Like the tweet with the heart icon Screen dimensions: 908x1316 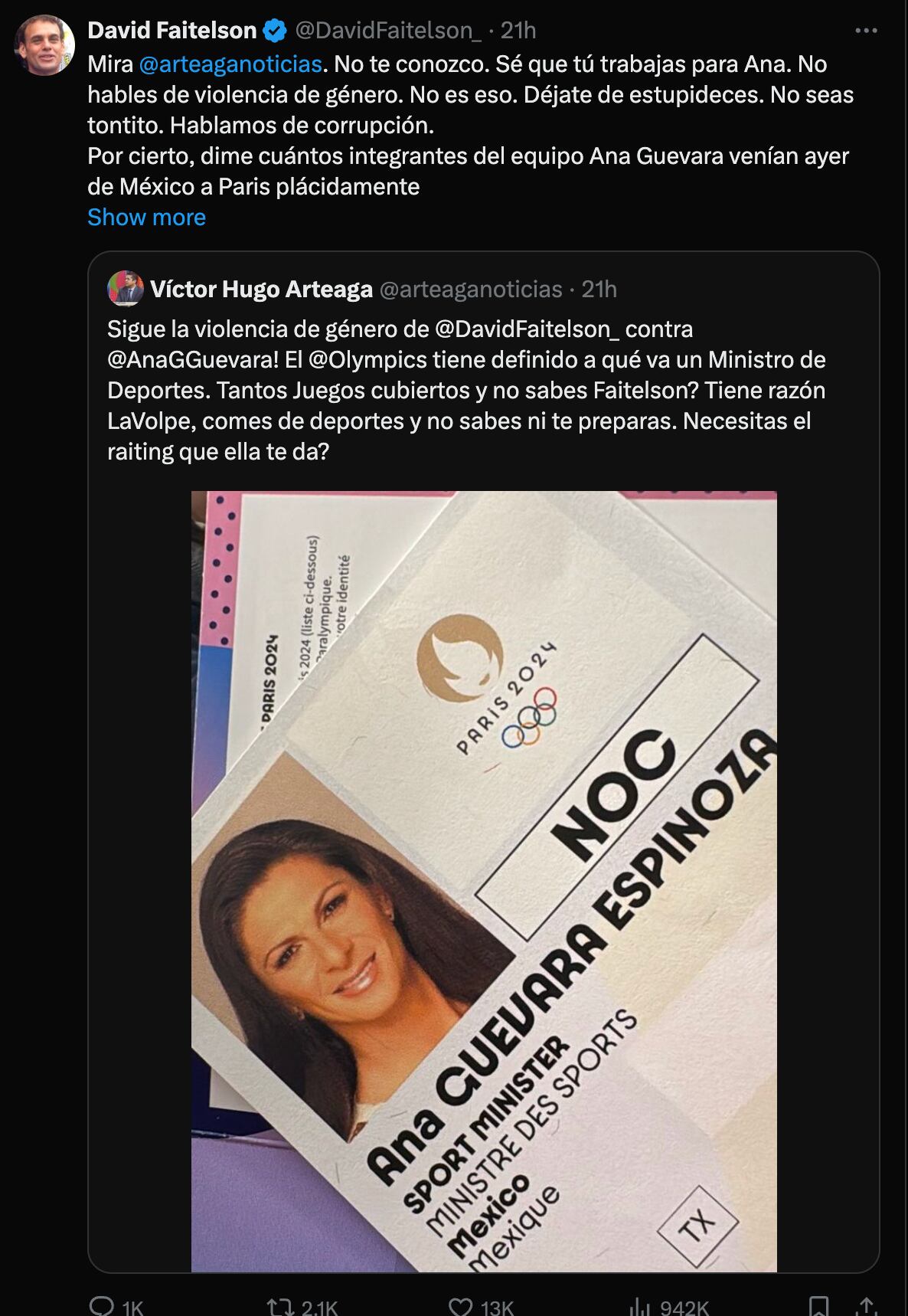pos(460,1306)
